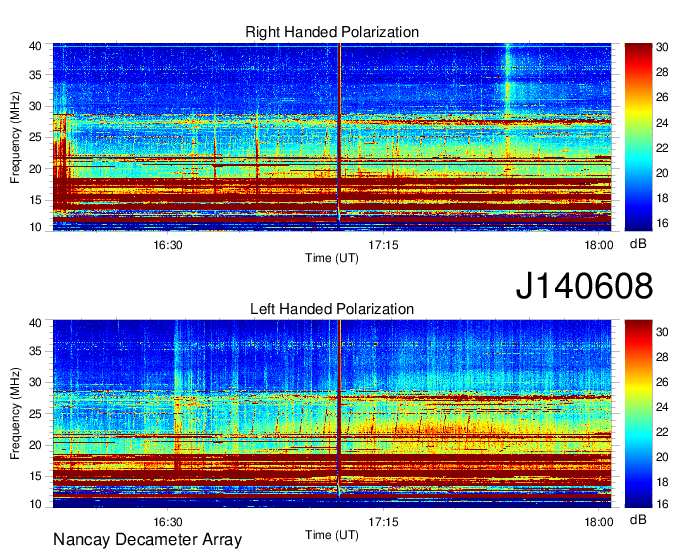Click the "17:15" time tick of the right-handed plot

[383, 245]
